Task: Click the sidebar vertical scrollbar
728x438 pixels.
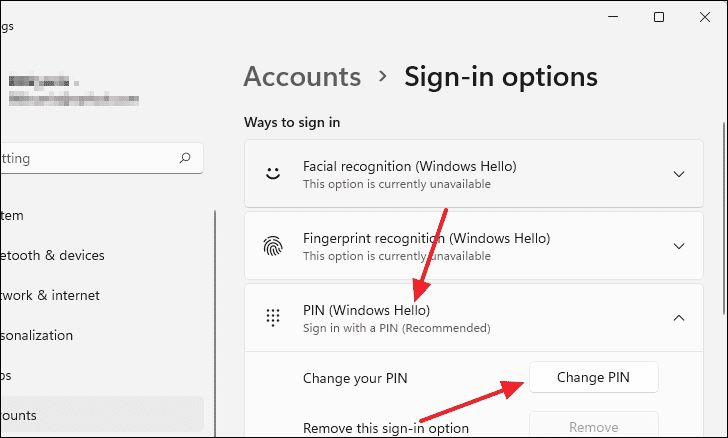Action: [215, 323]
